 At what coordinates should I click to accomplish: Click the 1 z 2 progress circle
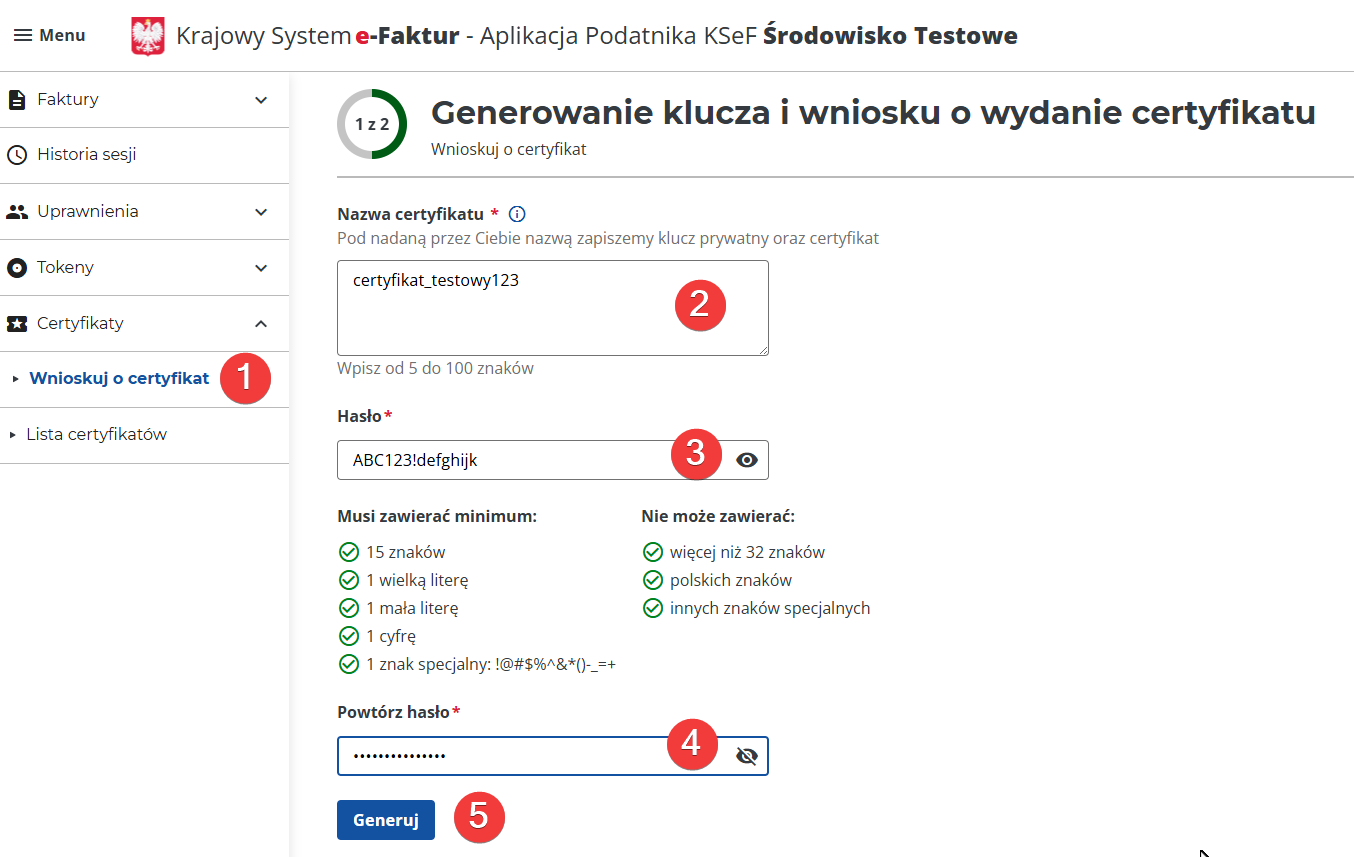point(372,123)
